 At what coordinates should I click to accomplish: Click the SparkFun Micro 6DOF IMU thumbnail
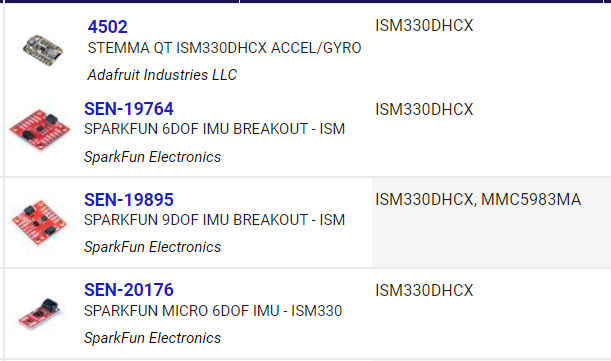(40, 313)
